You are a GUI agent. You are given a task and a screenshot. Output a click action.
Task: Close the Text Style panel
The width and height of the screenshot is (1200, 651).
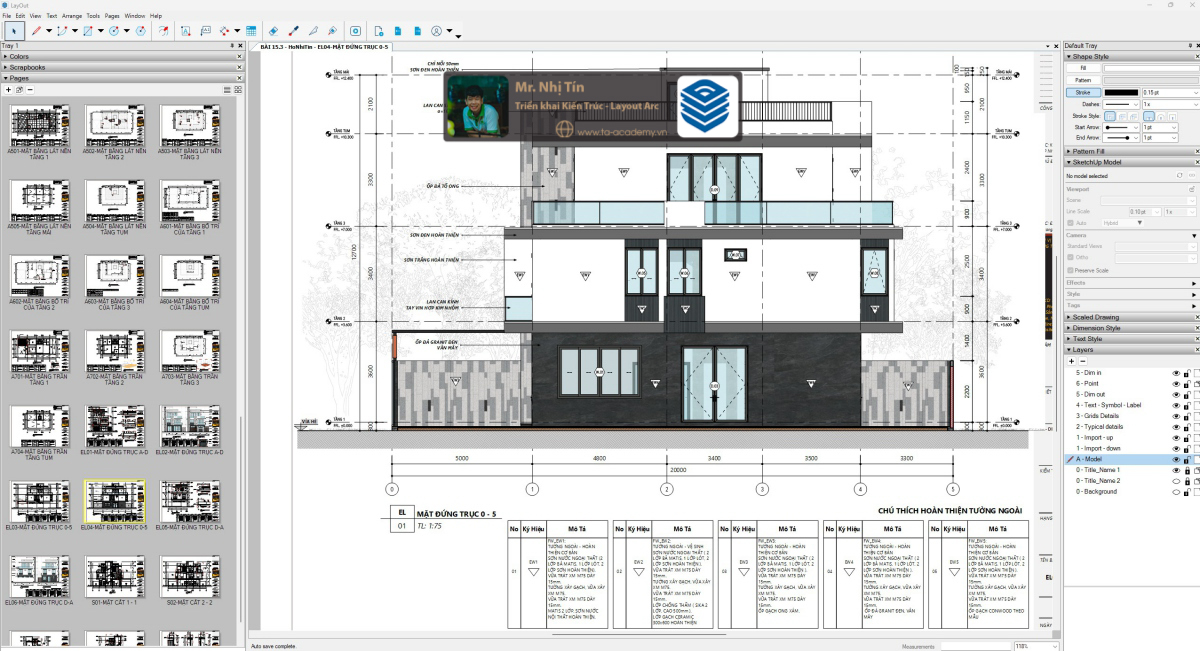(1195, 339)
